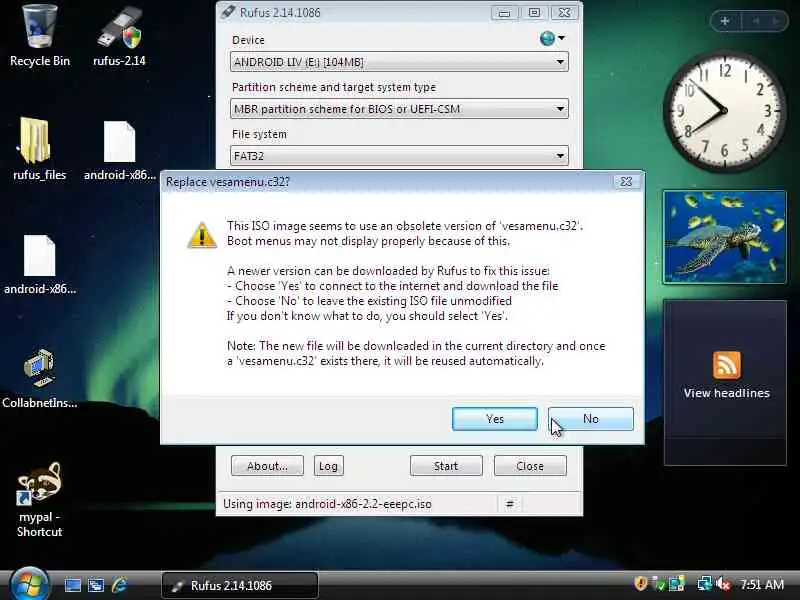This screenshot has height=600, width=800.
Task: Expand the Partition scheme dropdown
Action: pyautogui.click(x=399, y=109)
